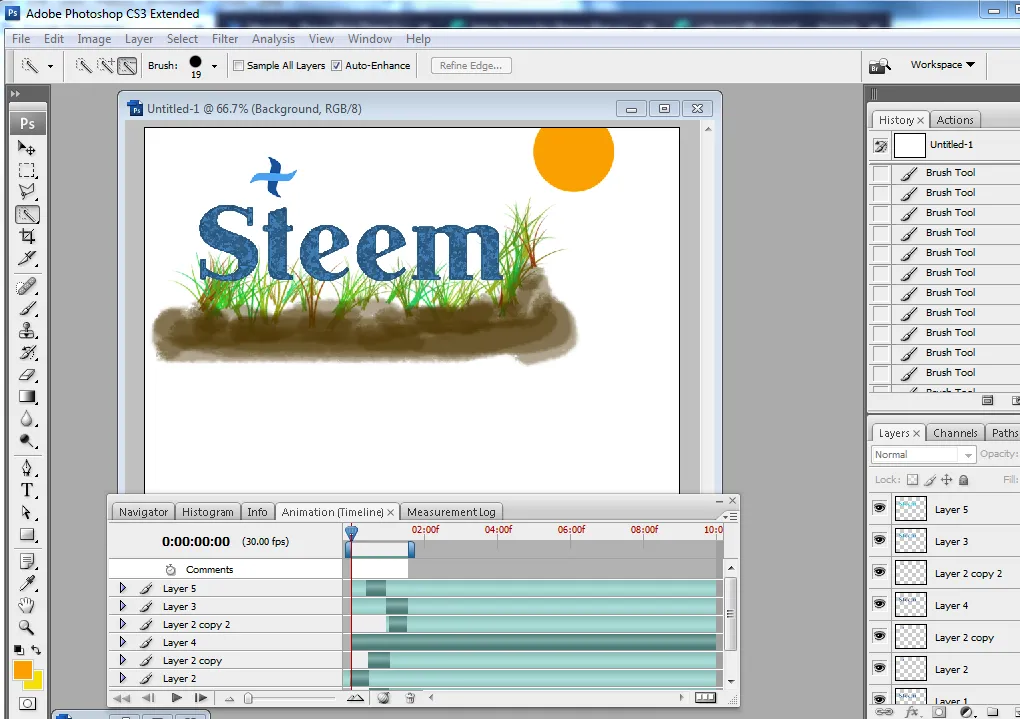1020x719 pixels.
Task: Expand Layer 4 timeline track
Action: (122, 642)
